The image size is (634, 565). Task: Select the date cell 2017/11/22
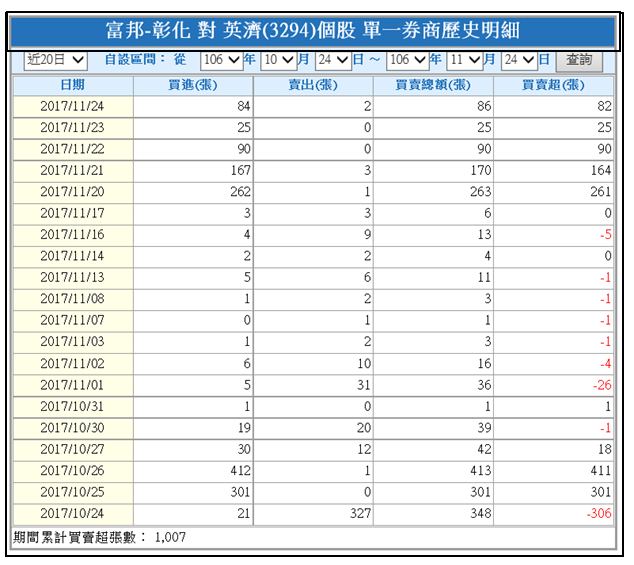[73, 149]
